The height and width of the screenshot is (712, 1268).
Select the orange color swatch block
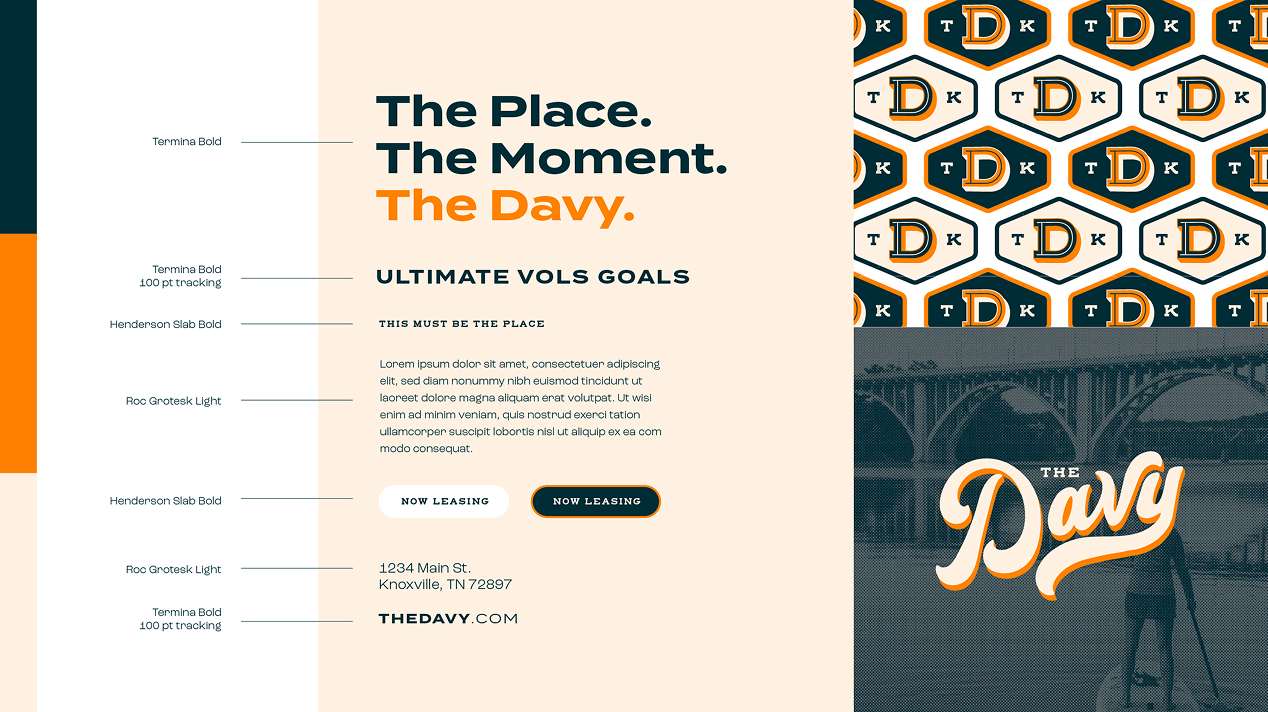click(18, 353)
